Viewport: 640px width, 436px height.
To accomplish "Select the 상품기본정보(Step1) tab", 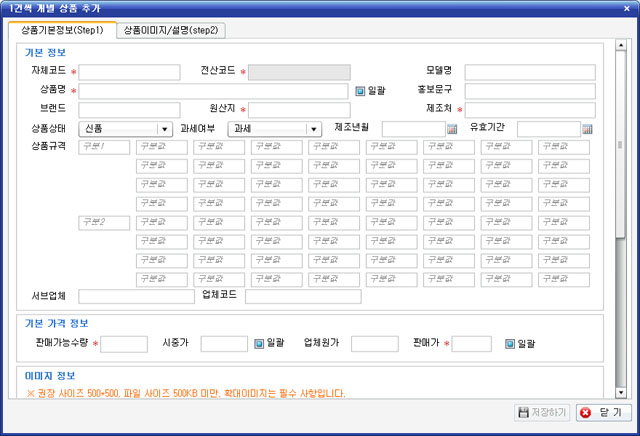I will click(62, 30).
